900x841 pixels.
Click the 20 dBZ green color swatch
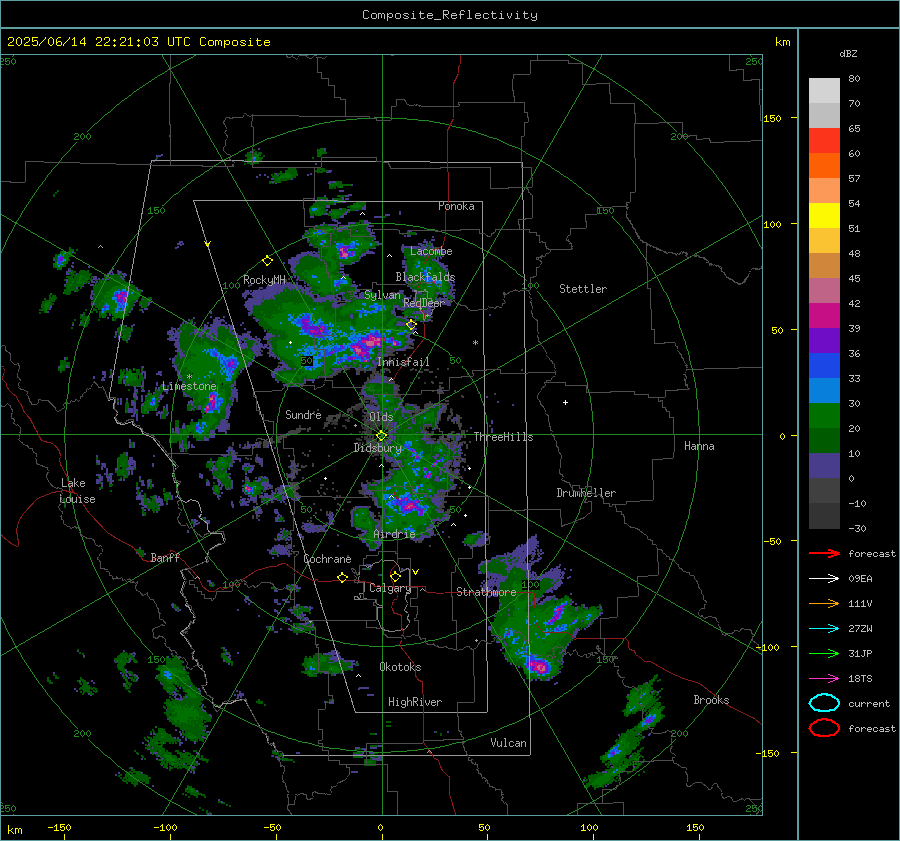tap(824, 416)
